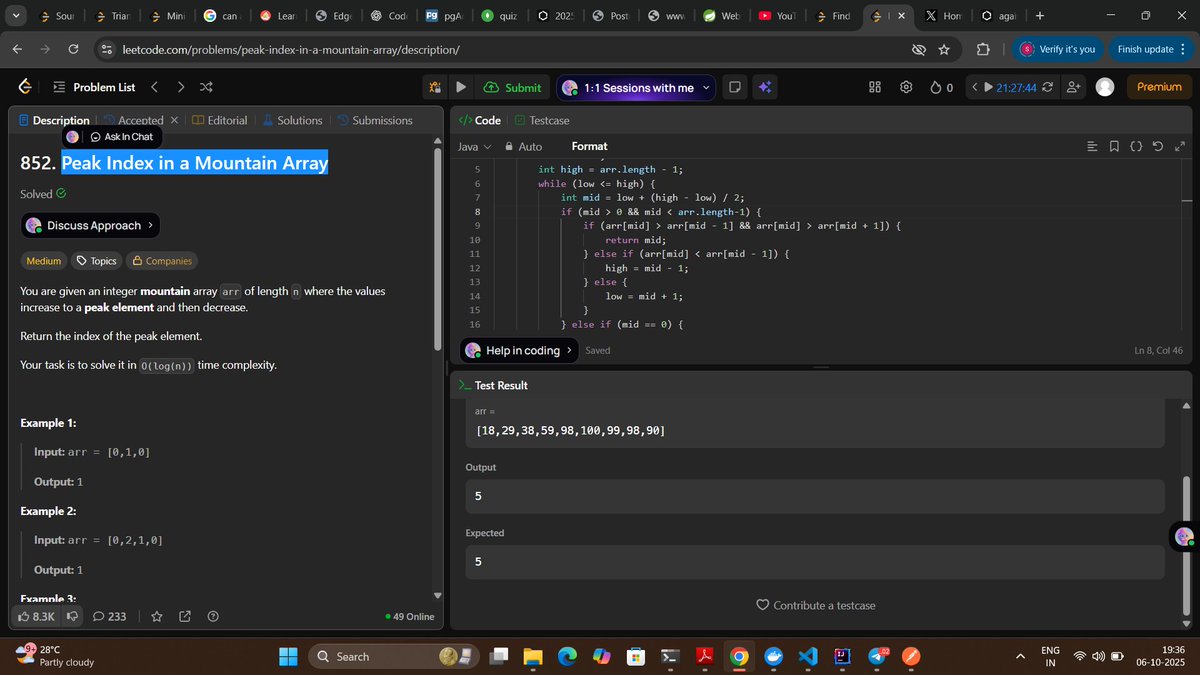Open the notes icon in toolbar
This screenshot has height=675, width=1200.
pos(735,88)
